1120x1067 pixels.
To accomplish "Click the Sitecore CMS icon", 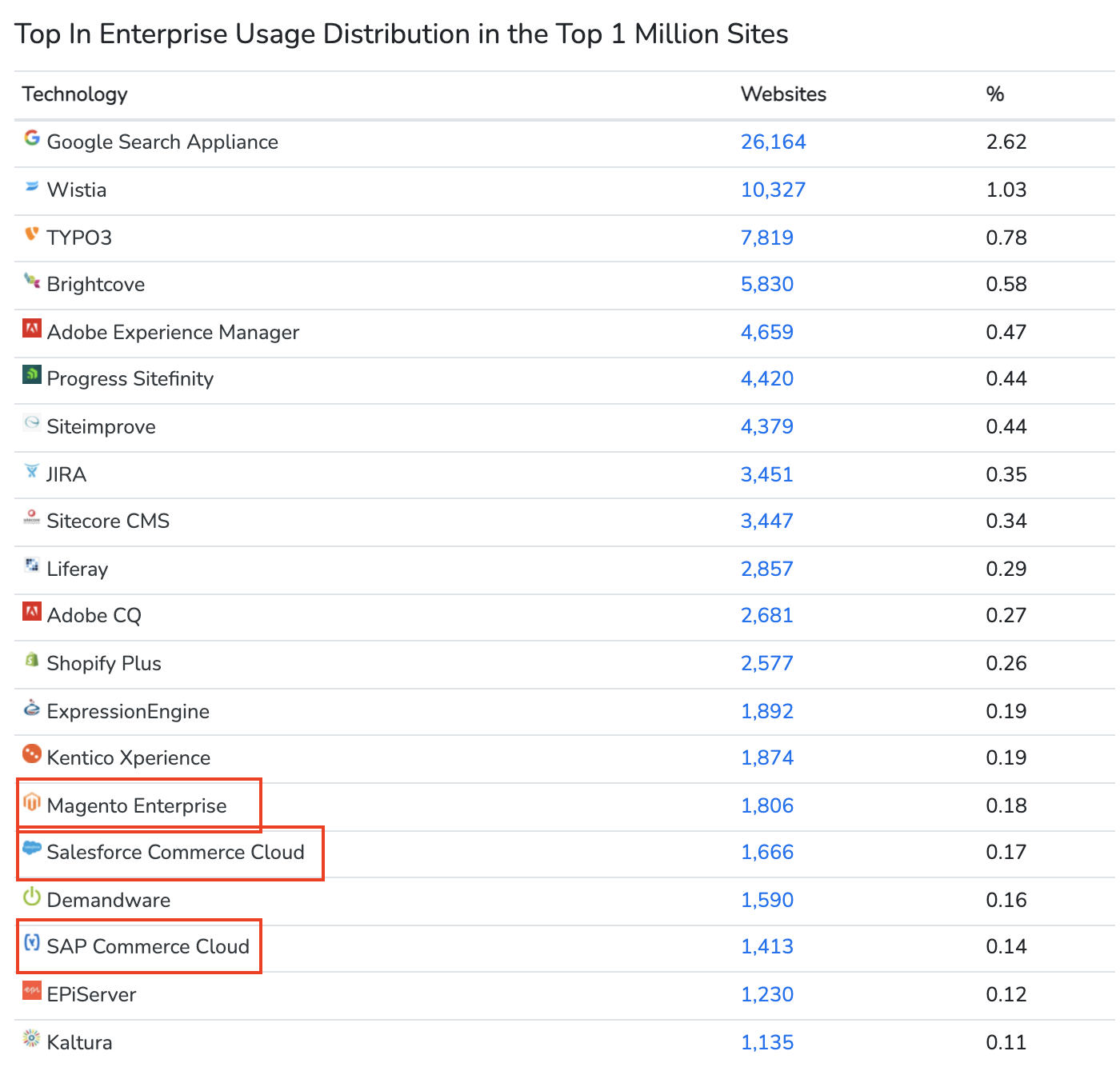I will click(31, 517).
